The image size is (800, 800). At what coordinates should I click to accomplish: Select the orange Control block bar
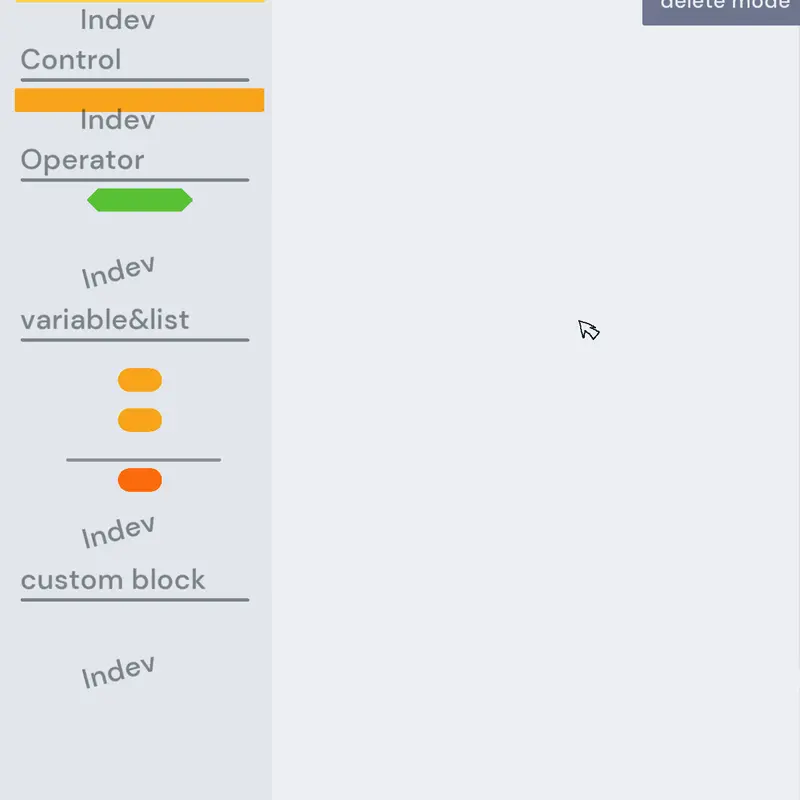(139, 100)
